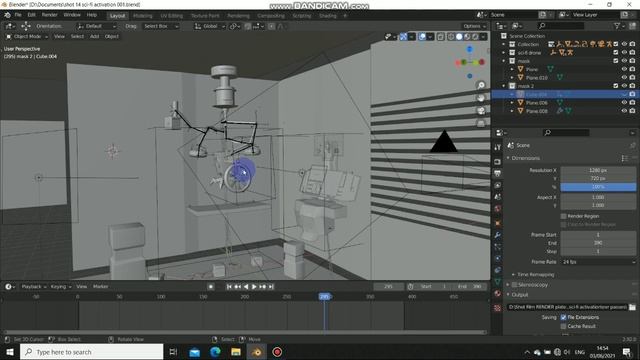
Task: Toggle the snapping magnet icon
Action: pyautogui.click(x=248, y=26)
